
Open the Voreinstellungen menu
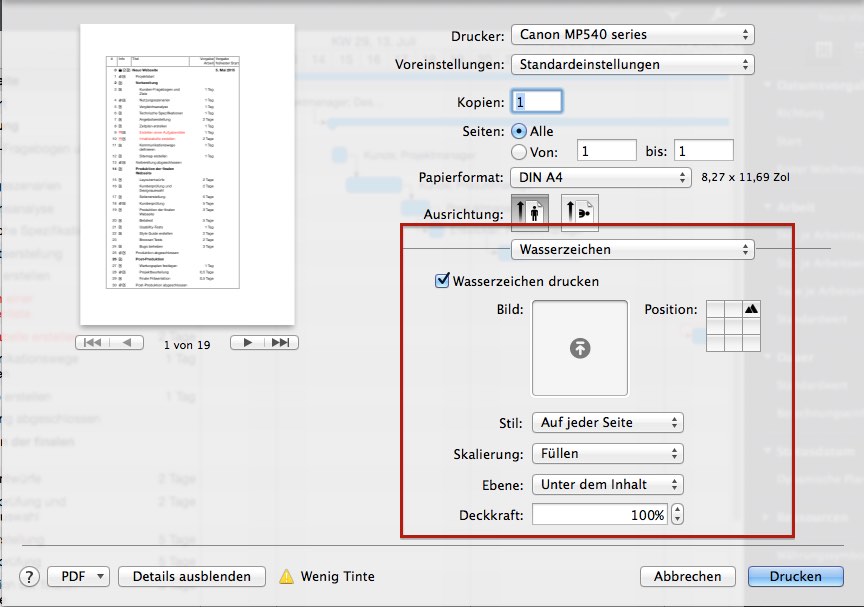pos(632,64)
